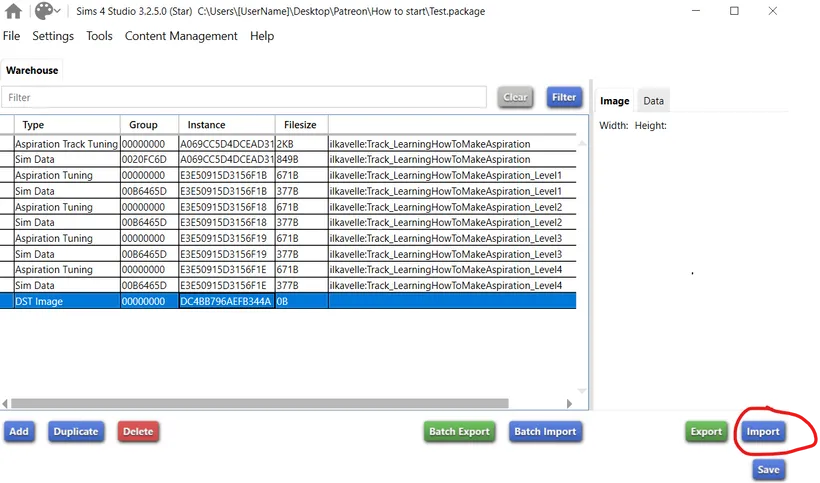The width and height of the screenshot is (820, 483).
Task: Click the red Delete button
Action: point(138,432)
